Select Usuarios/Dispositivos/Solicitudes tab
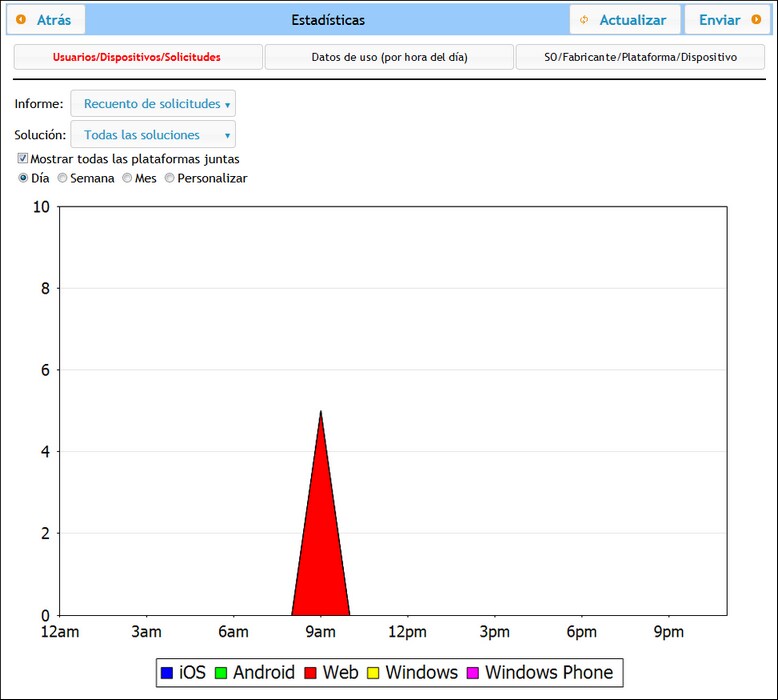The width and height of the screenshot is (778, 700). coord(137,57)
